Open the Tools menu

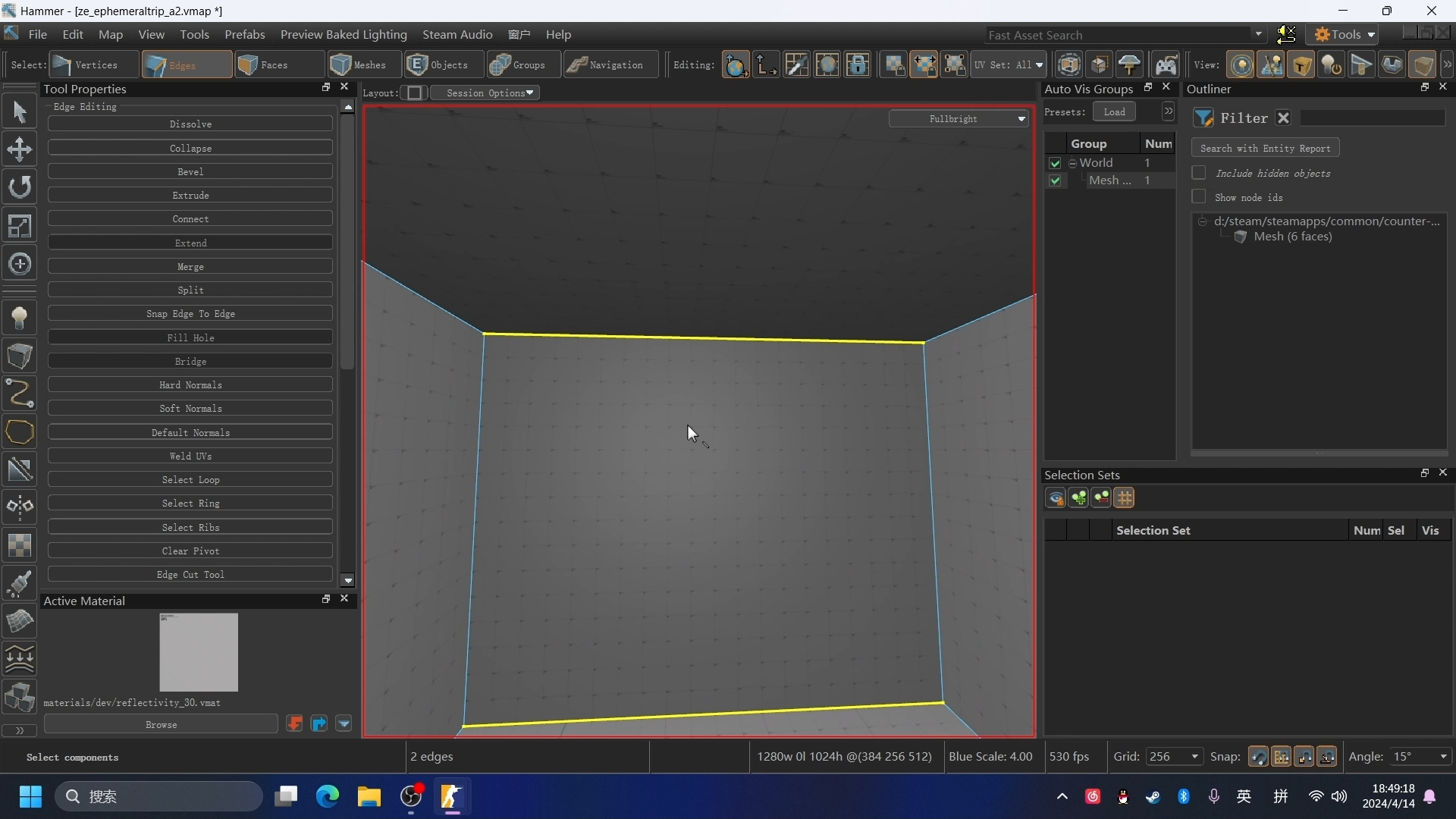(195, 34)
